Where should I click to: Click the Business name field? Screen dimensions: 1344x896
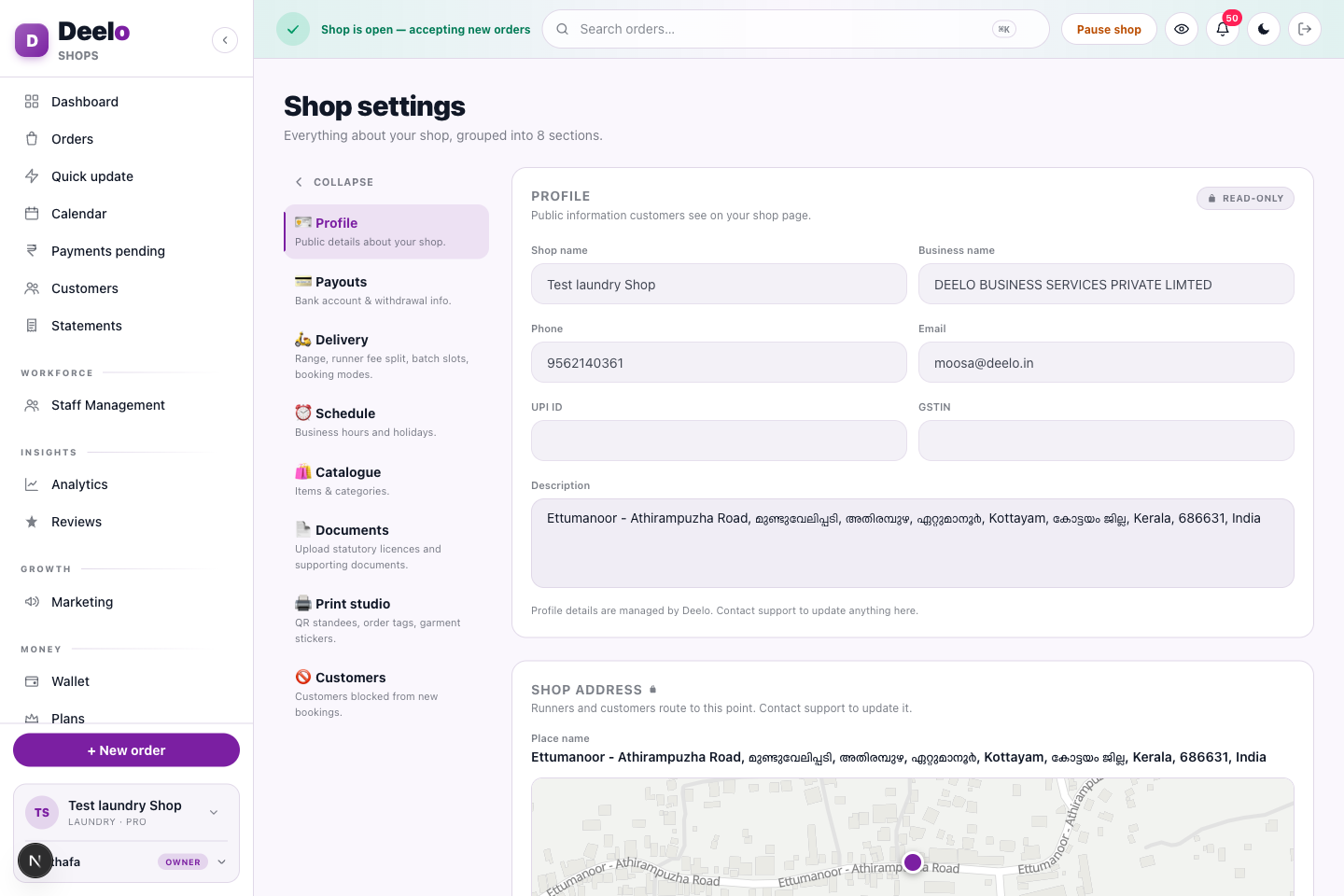(1106, 284)
